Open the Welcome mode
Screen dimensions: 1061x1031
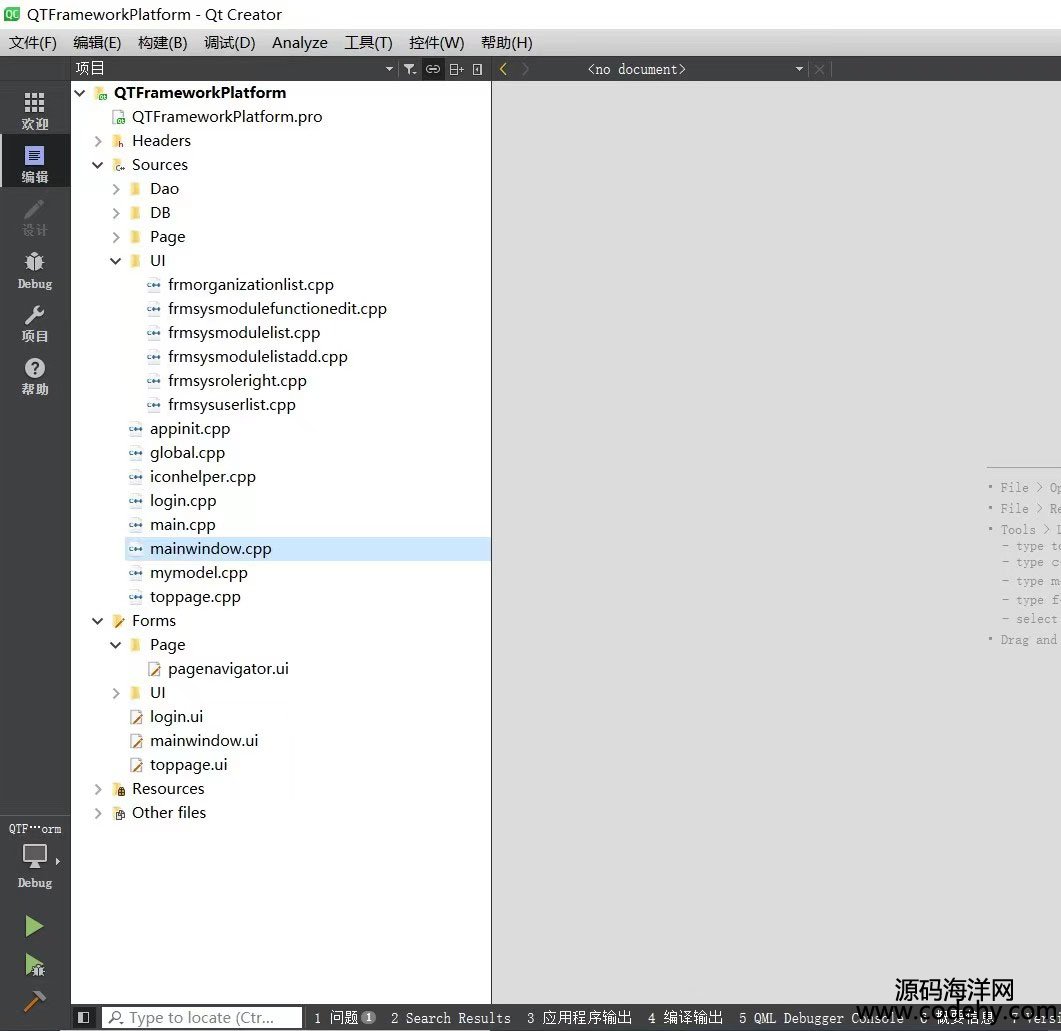point(35,111)
